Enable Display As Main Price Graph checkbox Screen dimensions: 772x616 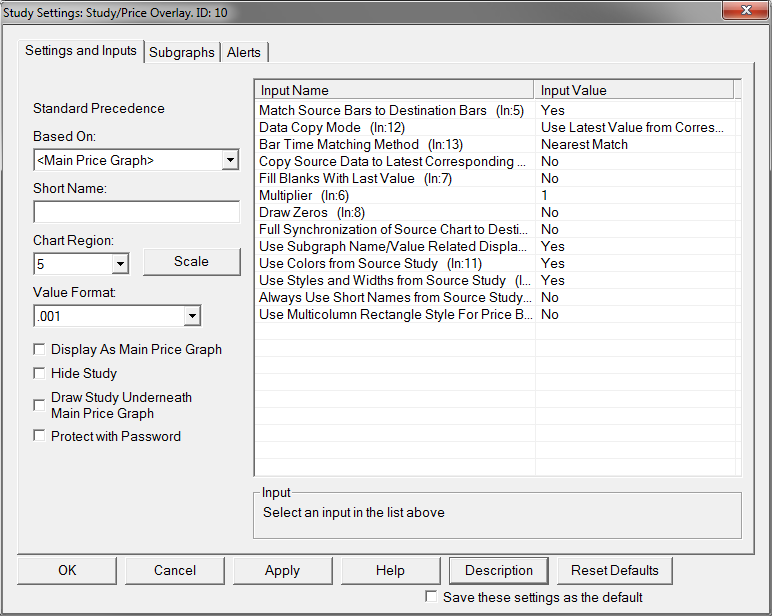[x=39, y=349]
